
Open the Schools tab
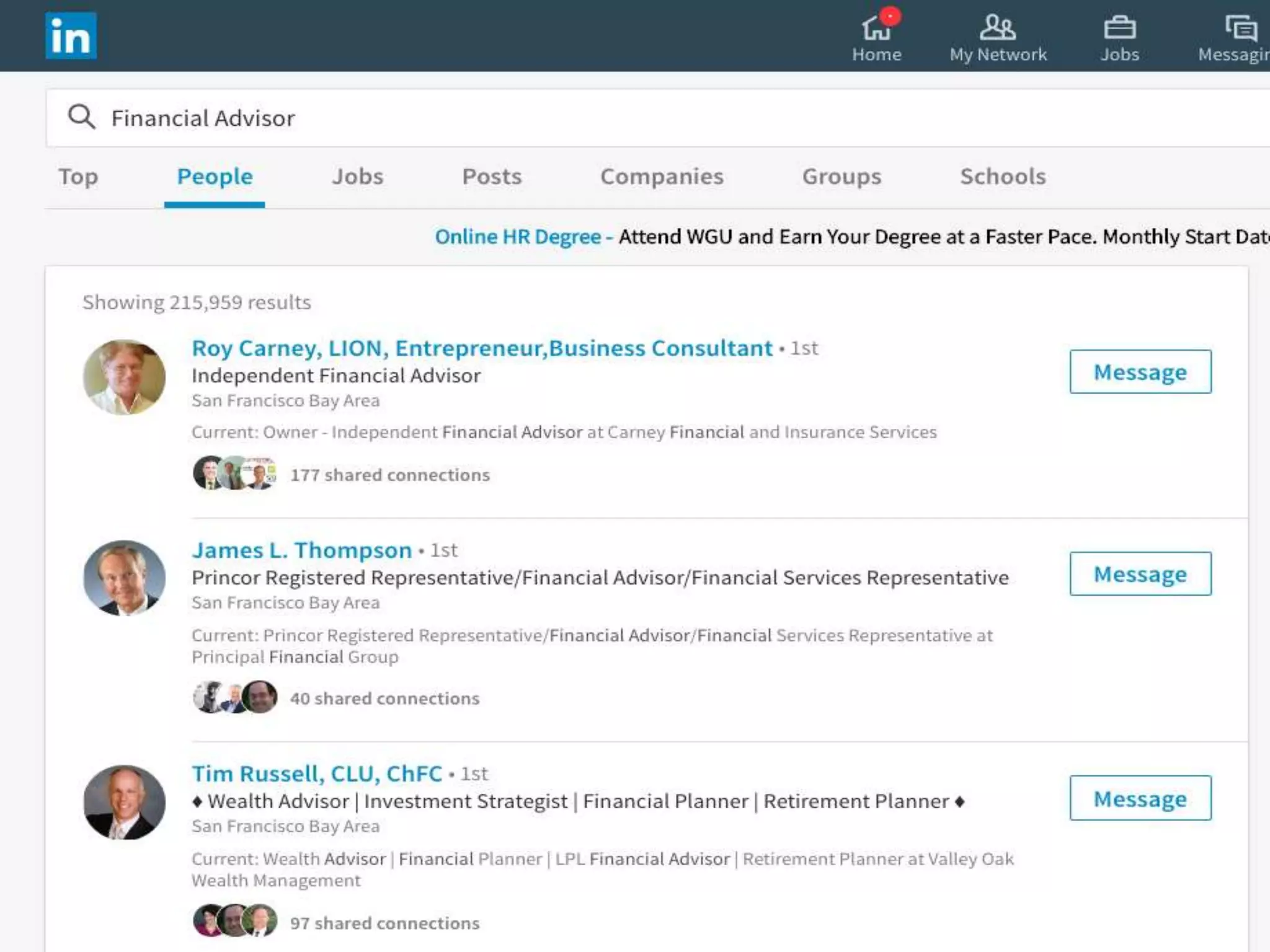pos(1003,177)
